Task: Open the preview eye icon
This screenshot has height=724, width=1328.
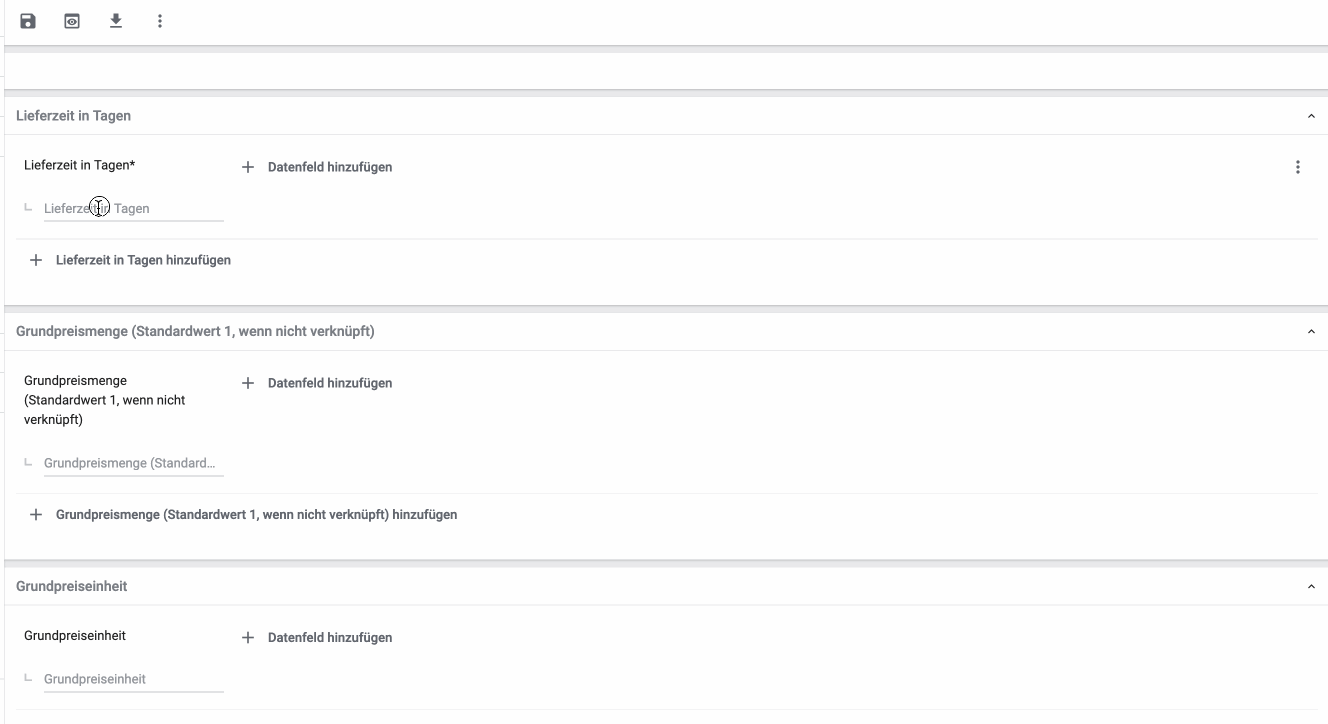Action: click(x=72, y=21)
